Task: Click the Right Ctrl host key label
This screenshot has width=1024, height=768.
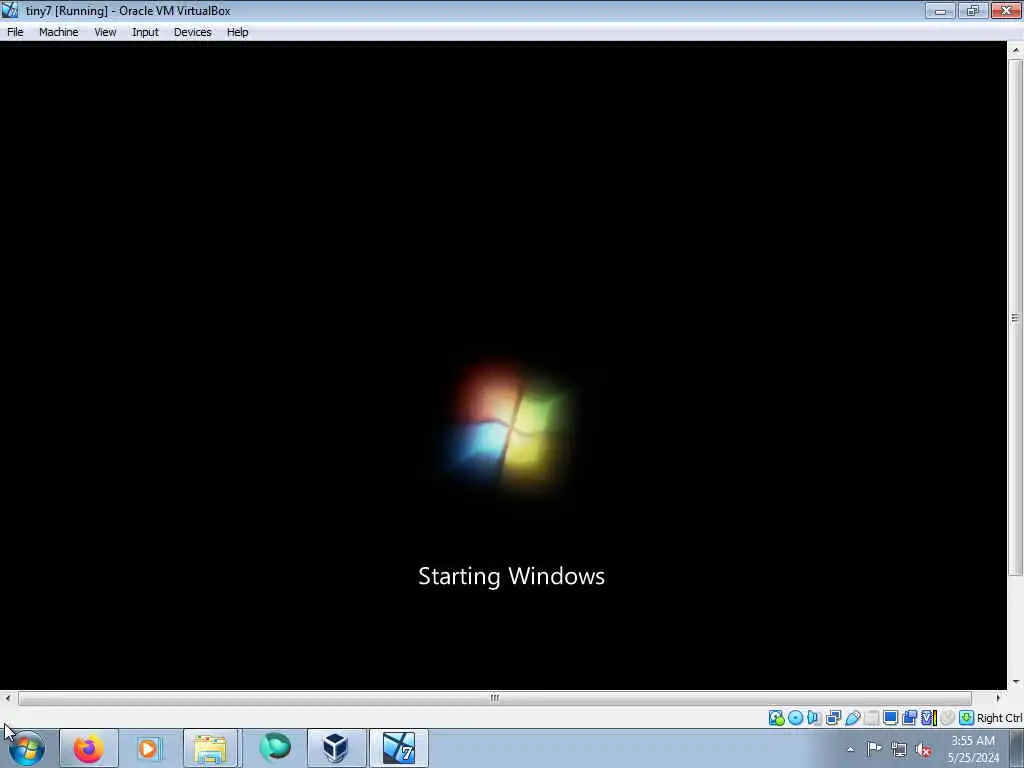Action: tap(1000, 718)
